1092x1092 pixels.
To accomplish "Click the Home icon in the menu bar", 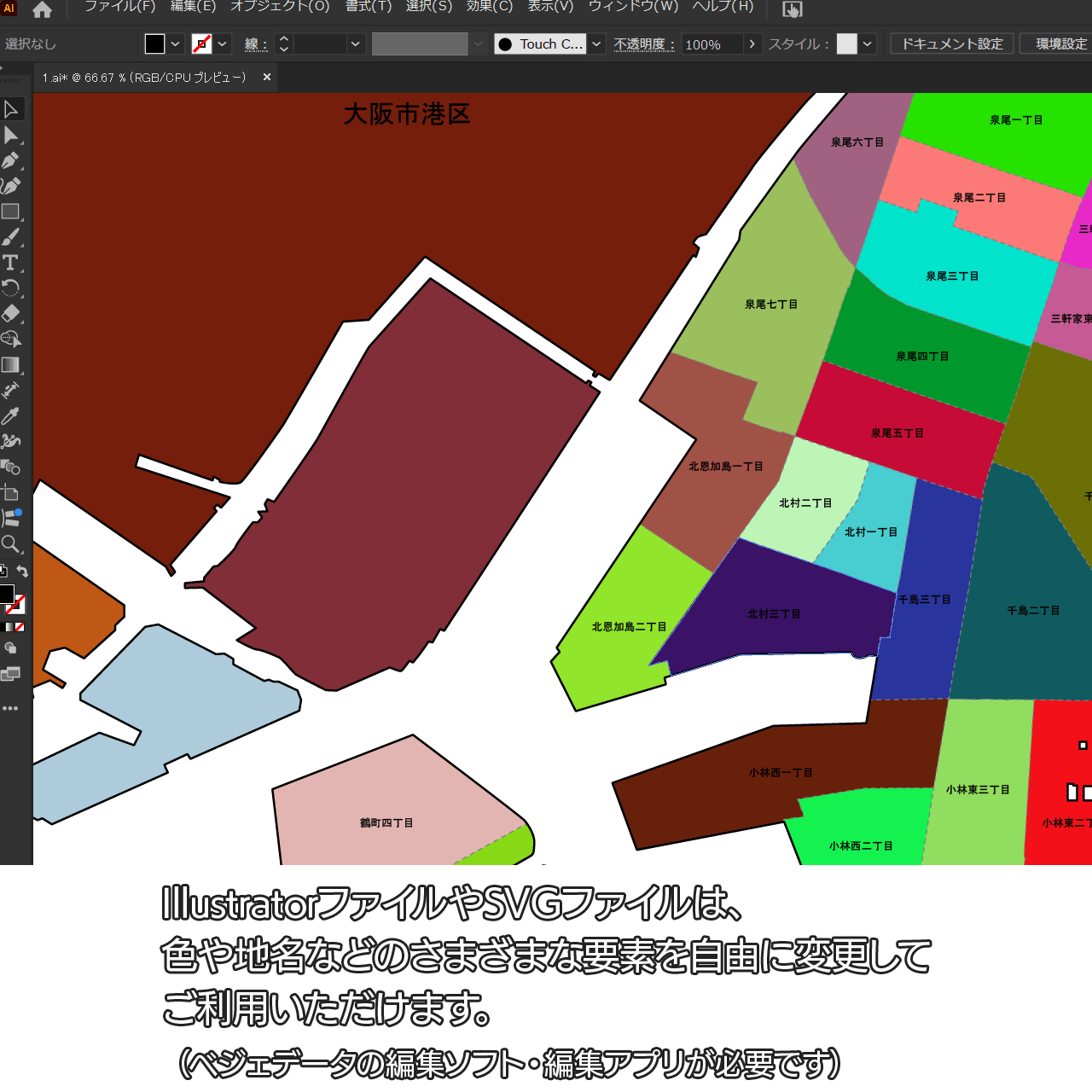I will click(42, 10).
